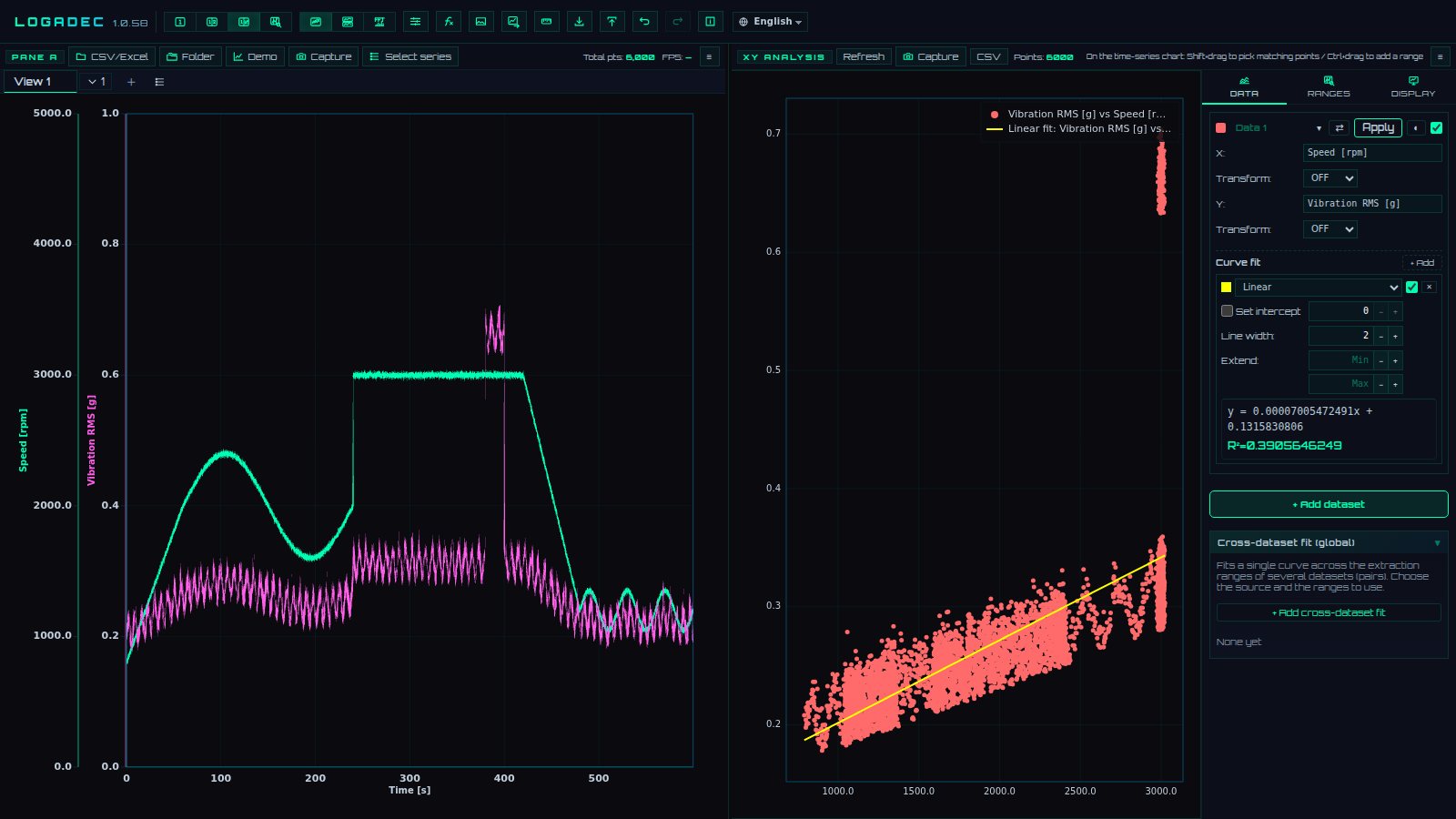
Task: Click the Apply button
Action: pos(1378,128)
